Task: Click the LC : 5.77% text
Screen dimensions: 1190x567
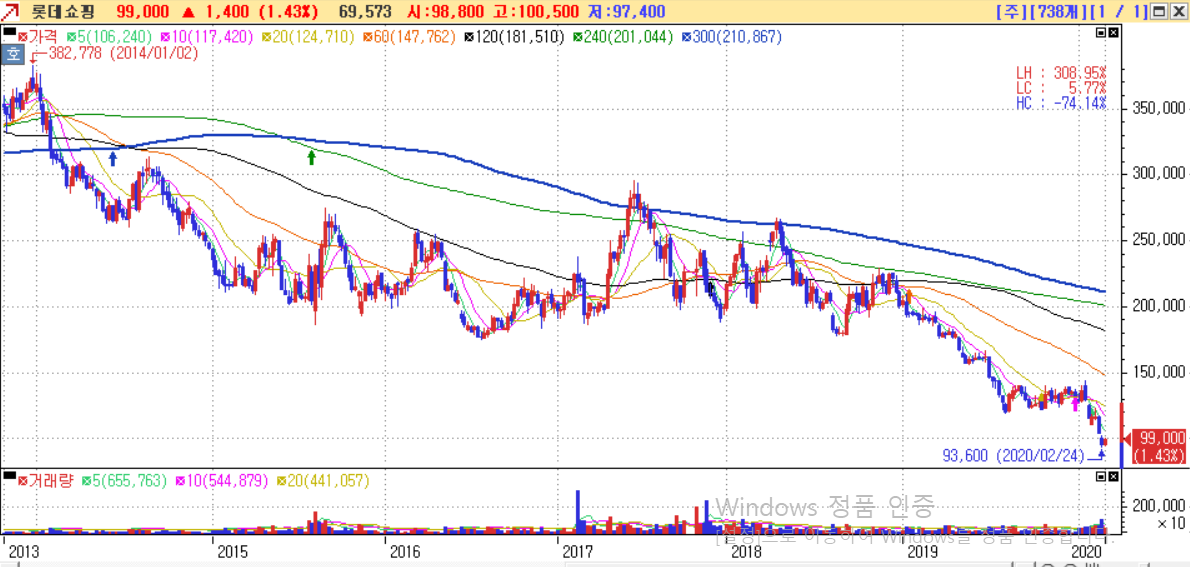Action: click(x=1062, y=89)
